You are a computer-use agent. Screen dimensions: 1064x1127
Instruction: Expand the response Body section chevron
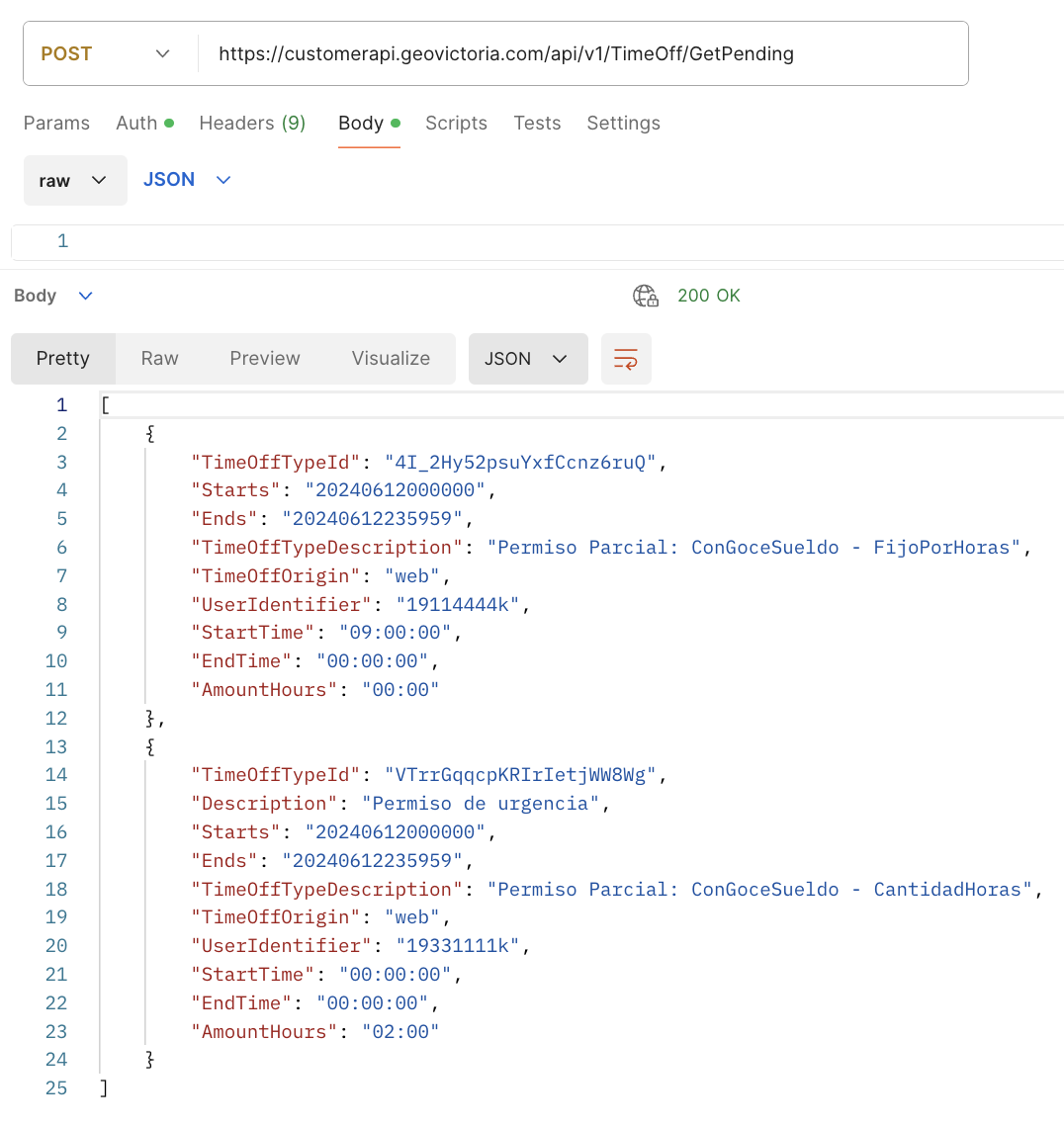coord(86,296)
